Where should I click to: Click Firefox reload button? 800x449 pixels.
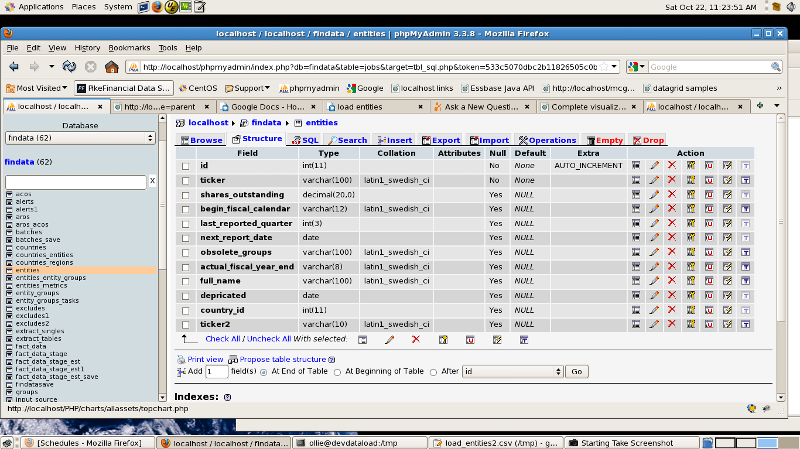69,67
